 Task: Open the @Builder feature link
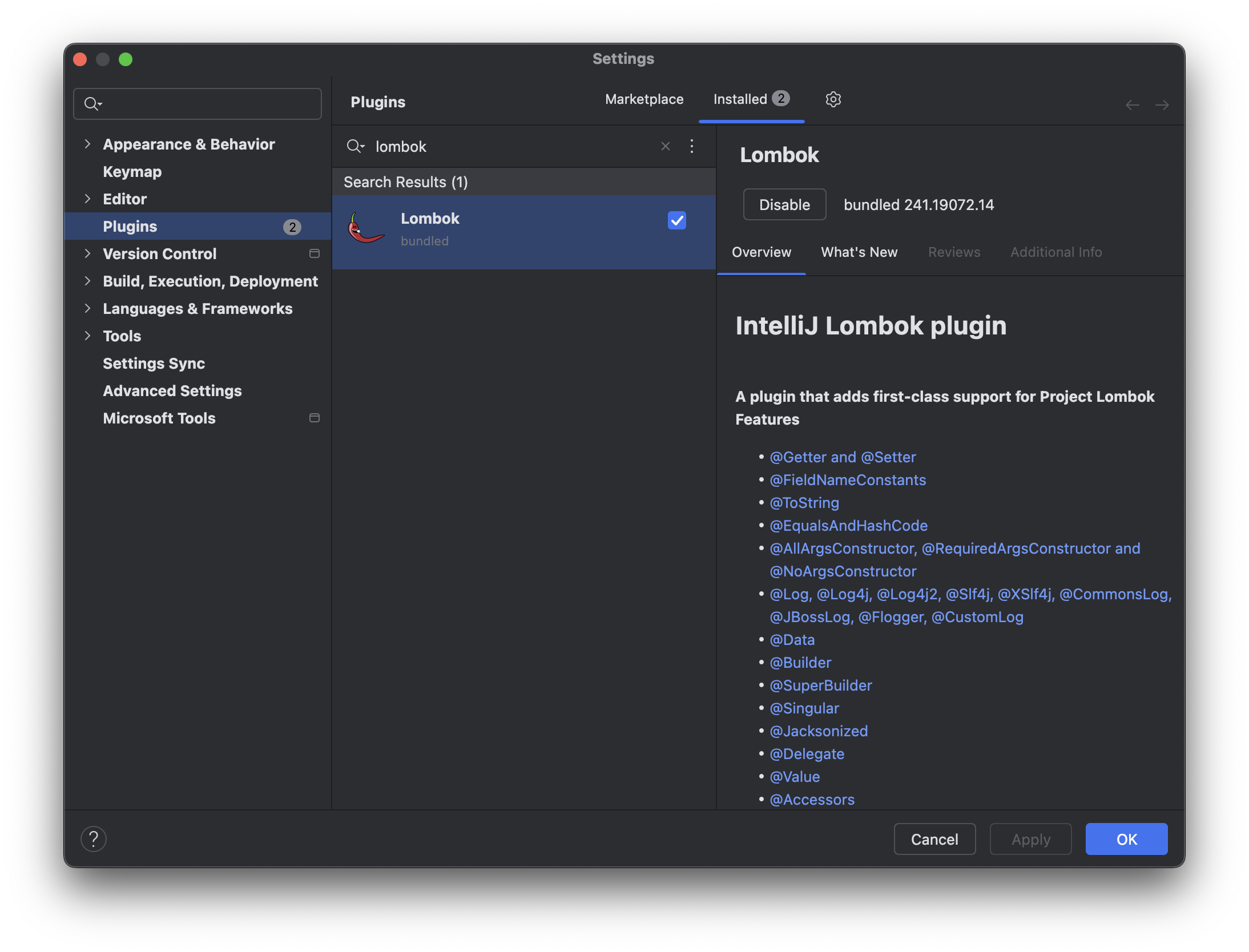800,663
